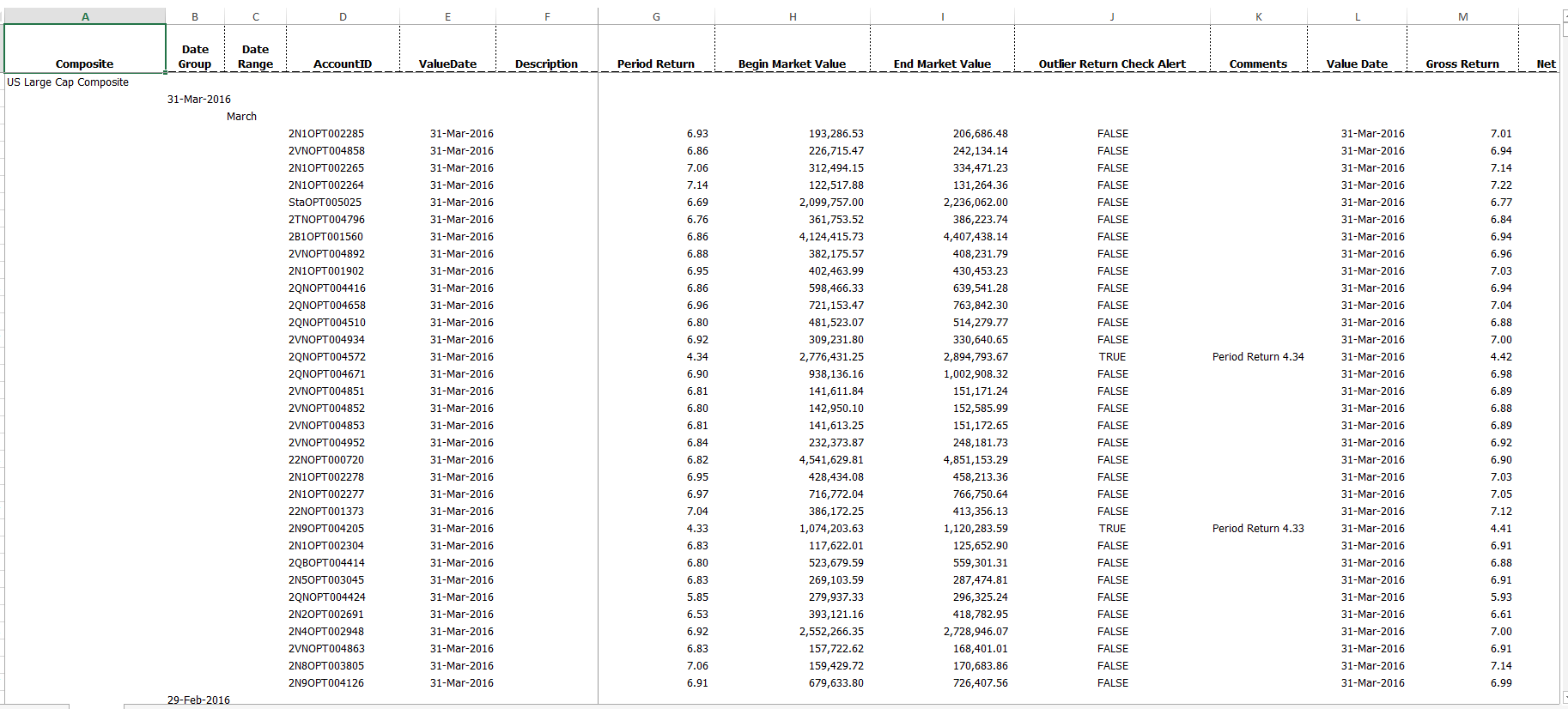The height and width of the screenshot is (709, 1568).
Task: Select the 31-Mar-2016 date group row
Action: (x=199, y=100)
